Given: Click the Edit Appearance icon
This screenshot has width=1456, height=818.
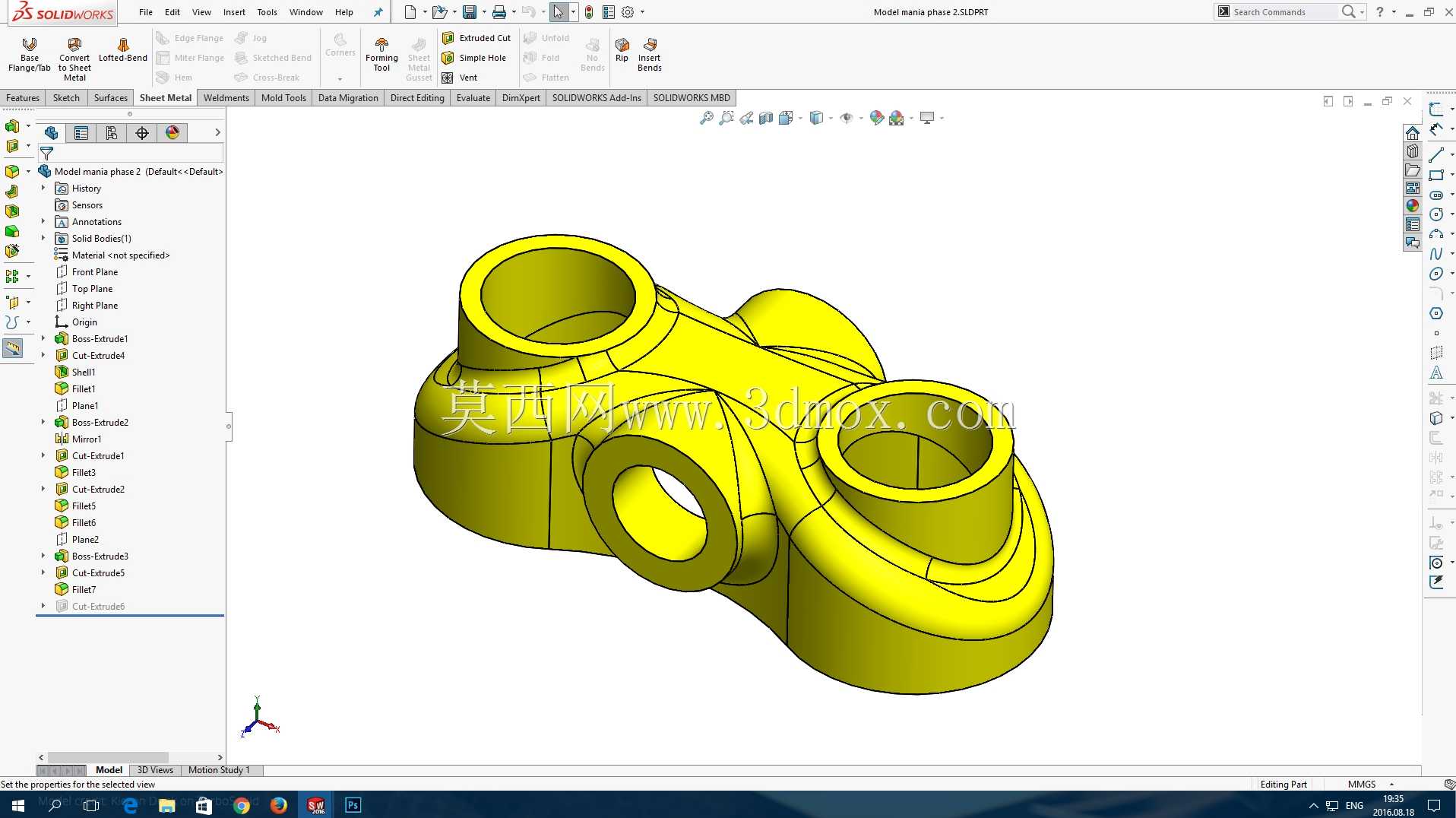Looking at the screenshot, I should [x=877, y=118].
